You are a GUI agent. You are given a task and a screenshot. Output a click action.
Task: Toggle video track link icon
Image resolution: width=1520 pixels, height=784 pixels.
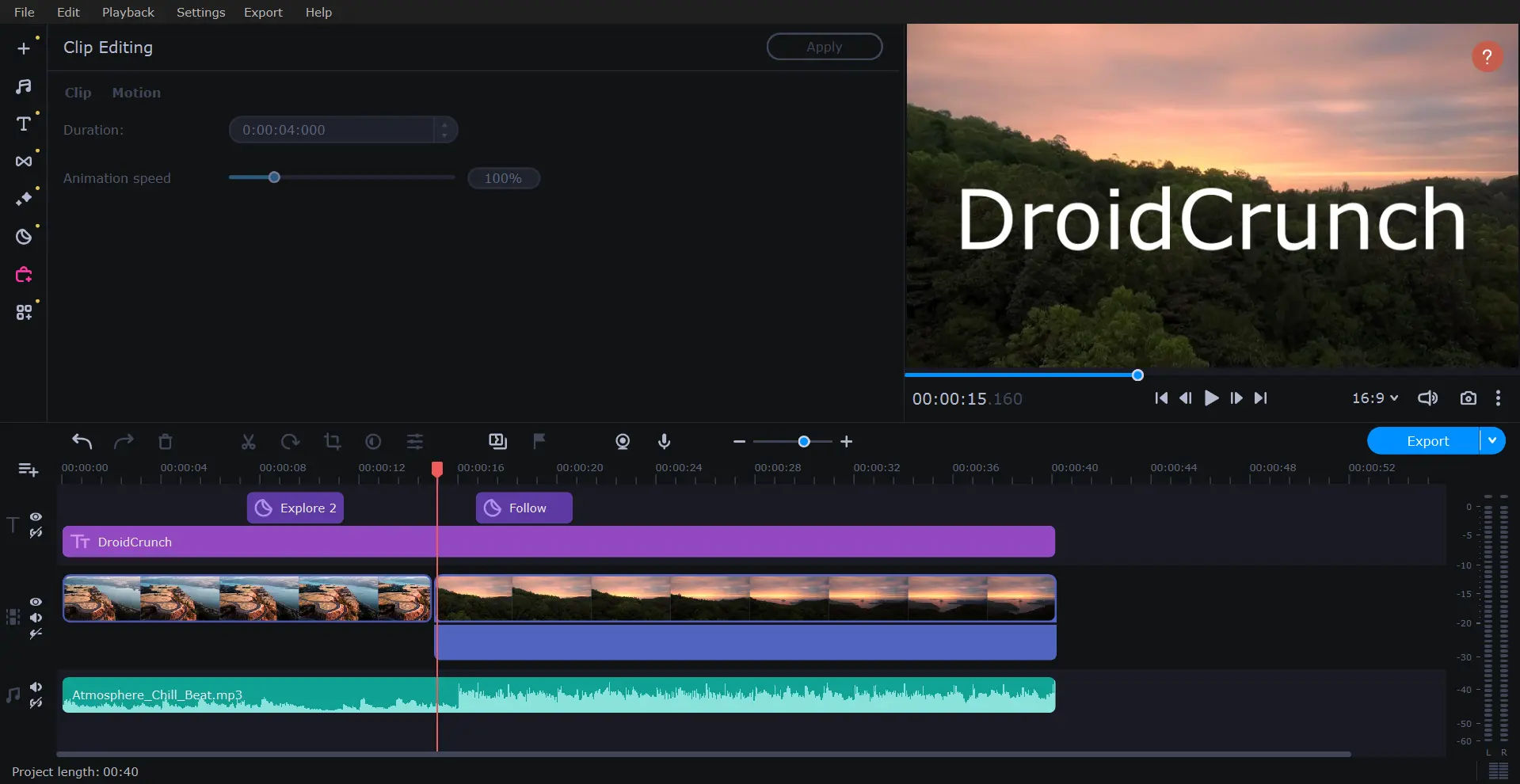click(36, 634)
